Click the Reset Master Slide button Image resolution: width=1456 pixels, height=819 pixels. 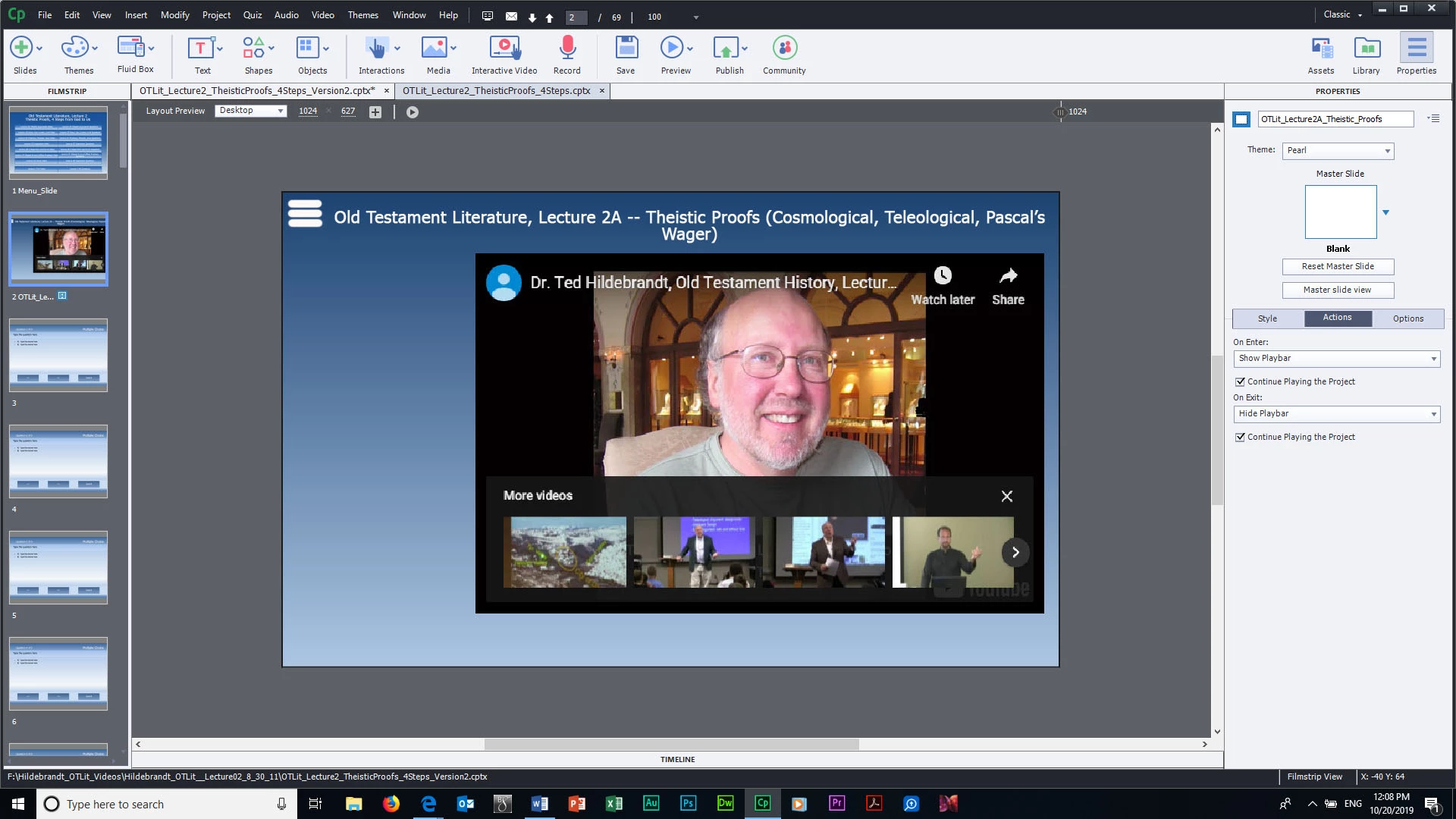click(1338, 267)
